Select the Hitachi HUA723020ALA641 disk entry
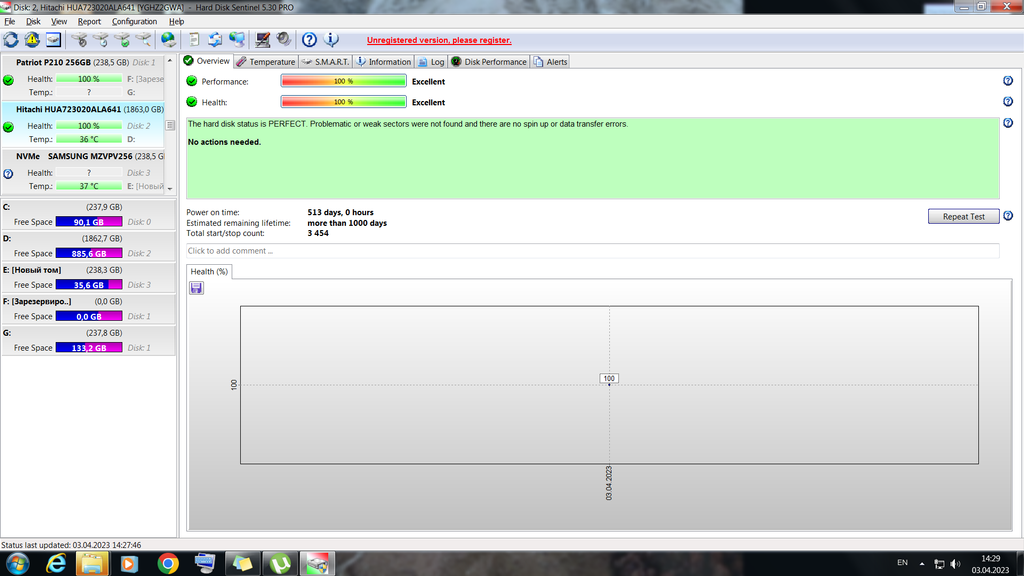Screen dimensions: 1024x576 coord(84,124)
